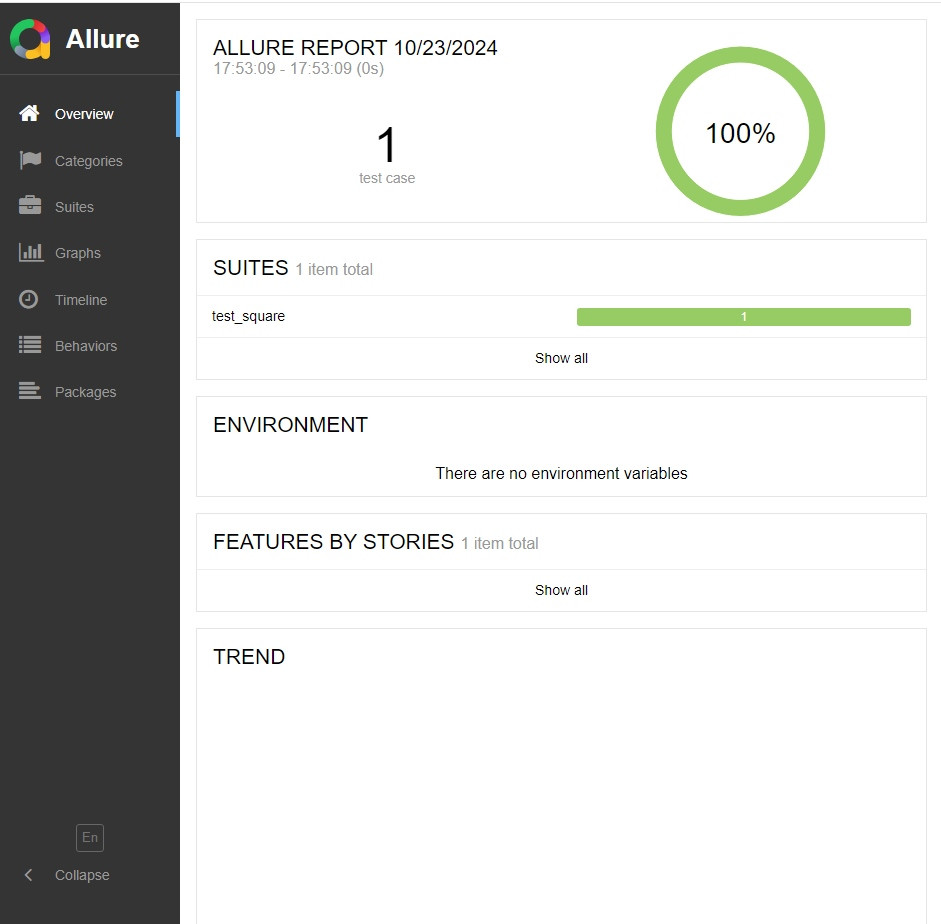Viewport: 941px width, 924px height.
Task: Go to Behaviors section
Action: click(x=90, y=346)
